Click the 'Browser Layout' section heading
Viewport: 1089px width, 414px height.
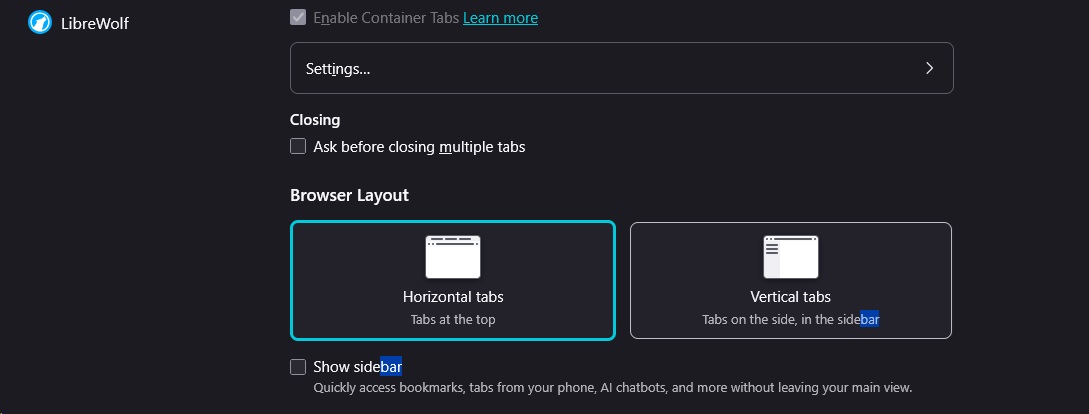coord(349,195)
